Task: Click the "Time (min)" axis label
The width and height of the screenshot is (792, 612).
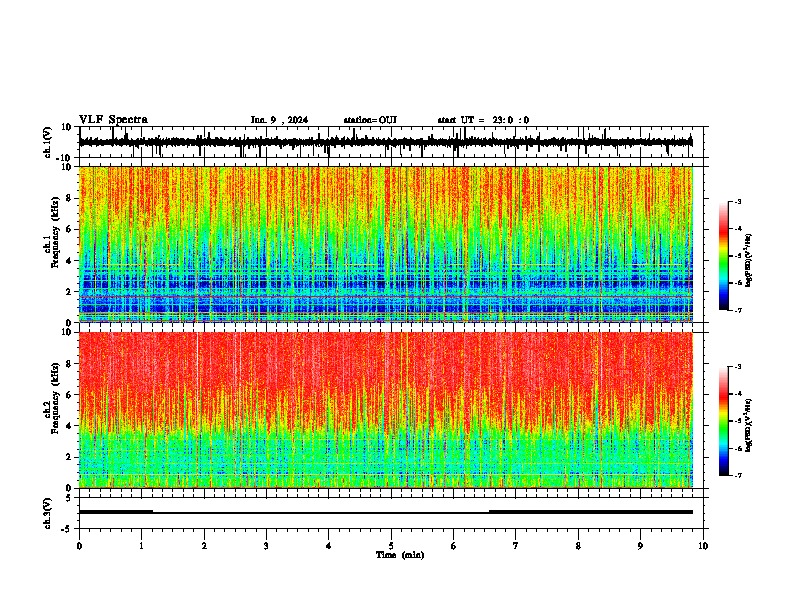Action: click(400, 555)
